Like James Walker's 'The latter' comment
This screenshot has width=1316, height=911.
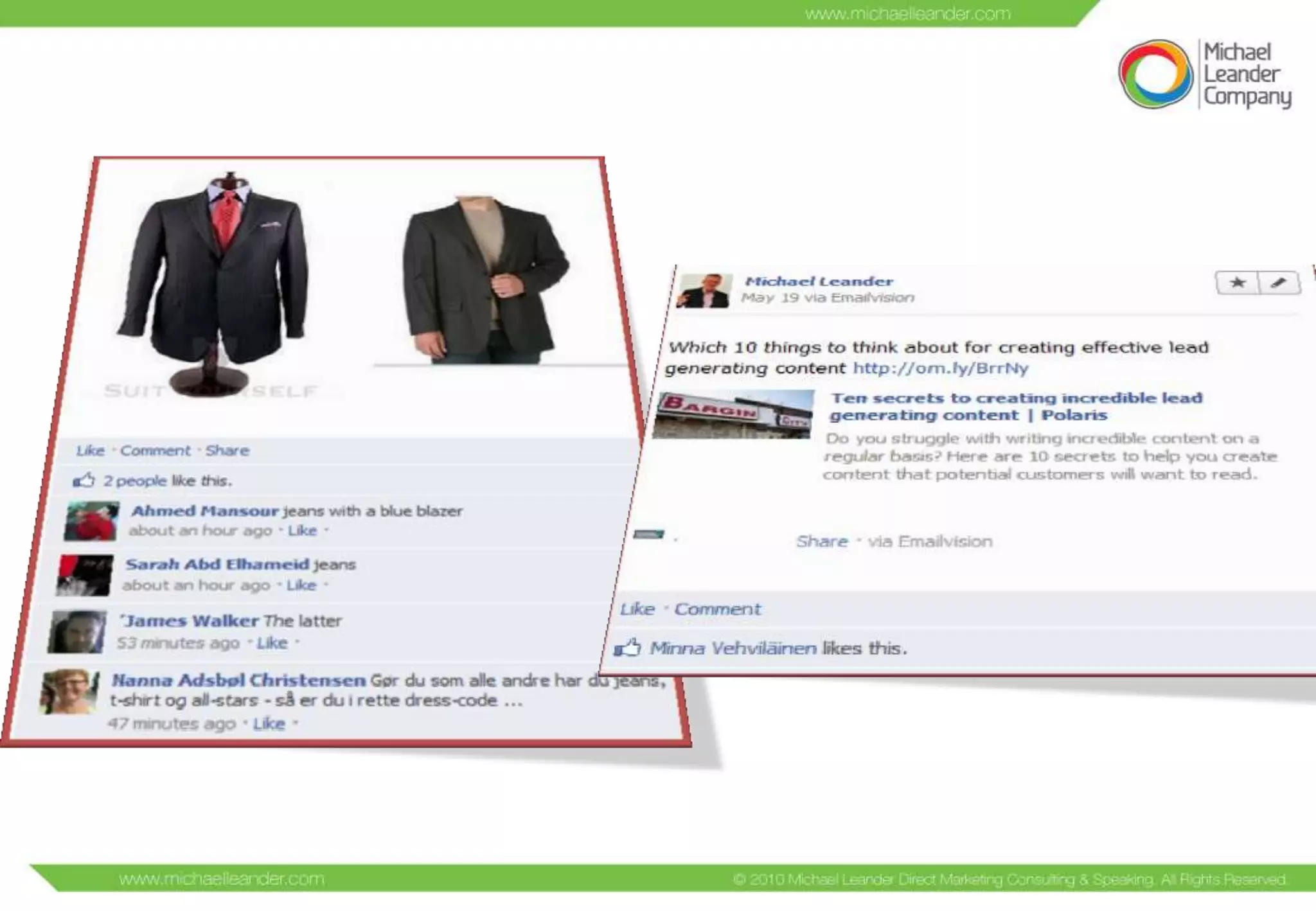[272, 643]
